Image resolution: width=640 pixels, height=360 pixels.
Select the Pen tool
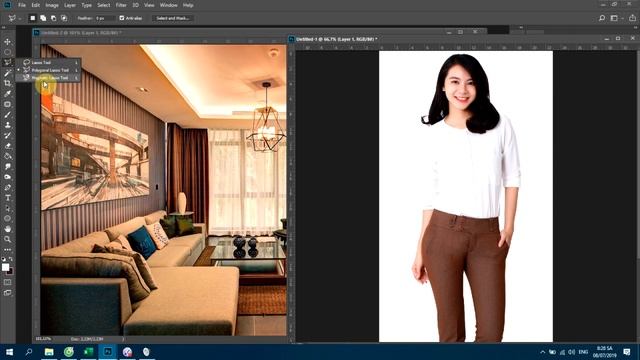click(7, 188)
